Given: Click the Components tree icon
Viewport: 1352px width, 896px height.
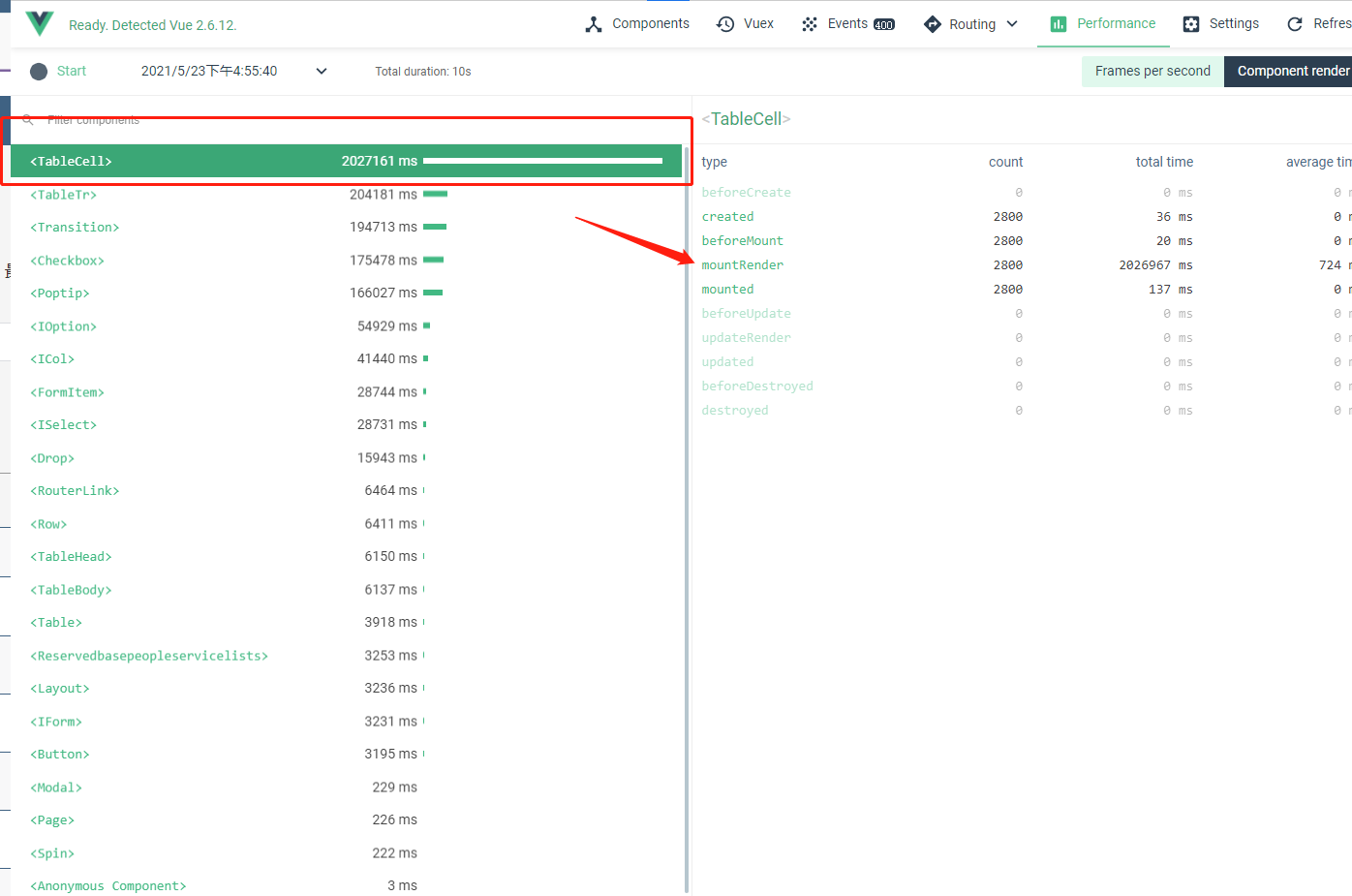Looking at the screenshot, I should [594, 24].
